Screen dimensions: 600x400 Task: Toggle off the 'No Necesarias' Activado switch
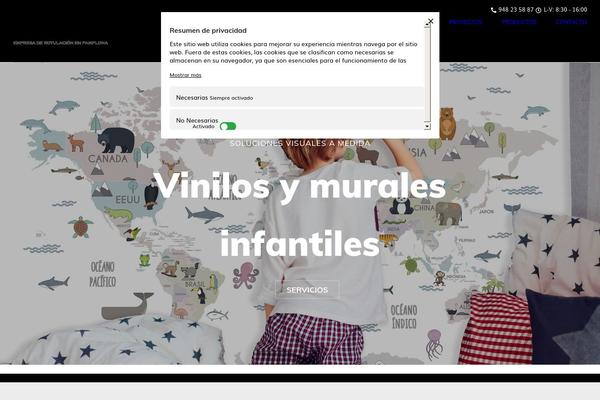click(x=228, y=126)
